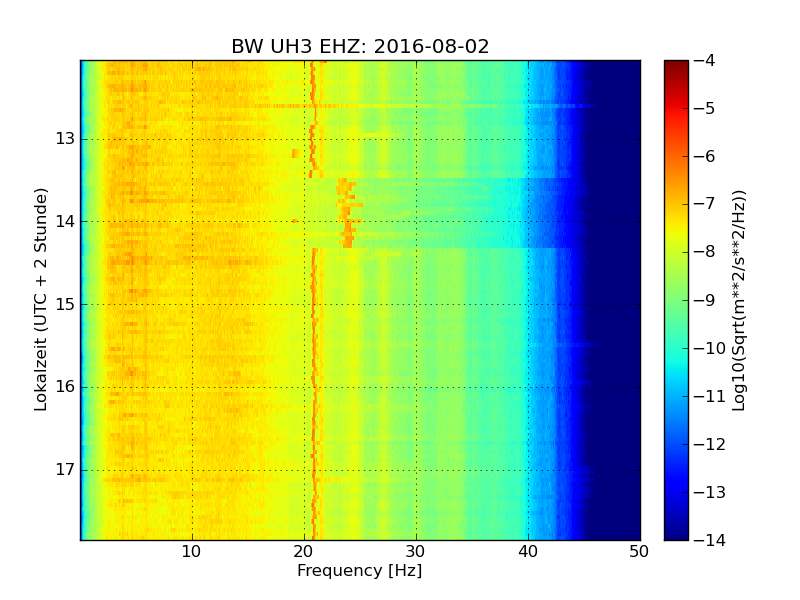Click the 'Frequency [Hz]' x-axis label
This screenshot has height=600, width=800.
point(360,570)
